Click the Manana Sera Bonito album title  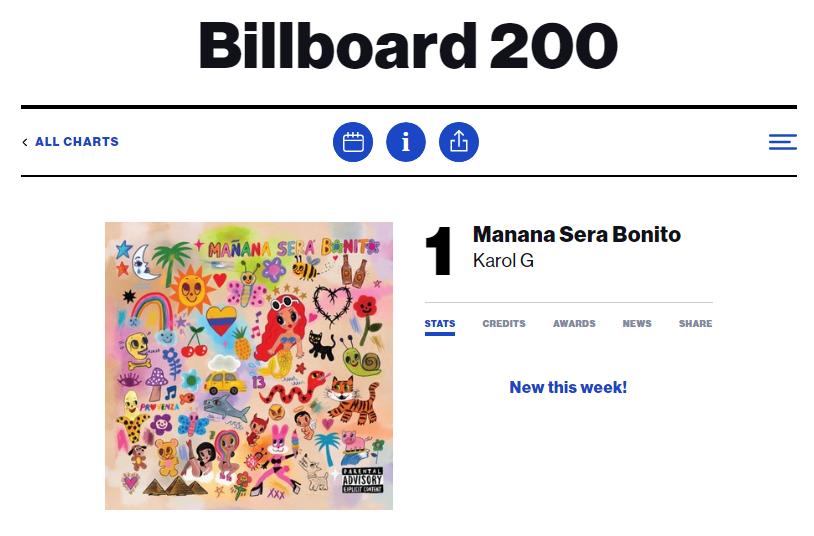(577, 235)
